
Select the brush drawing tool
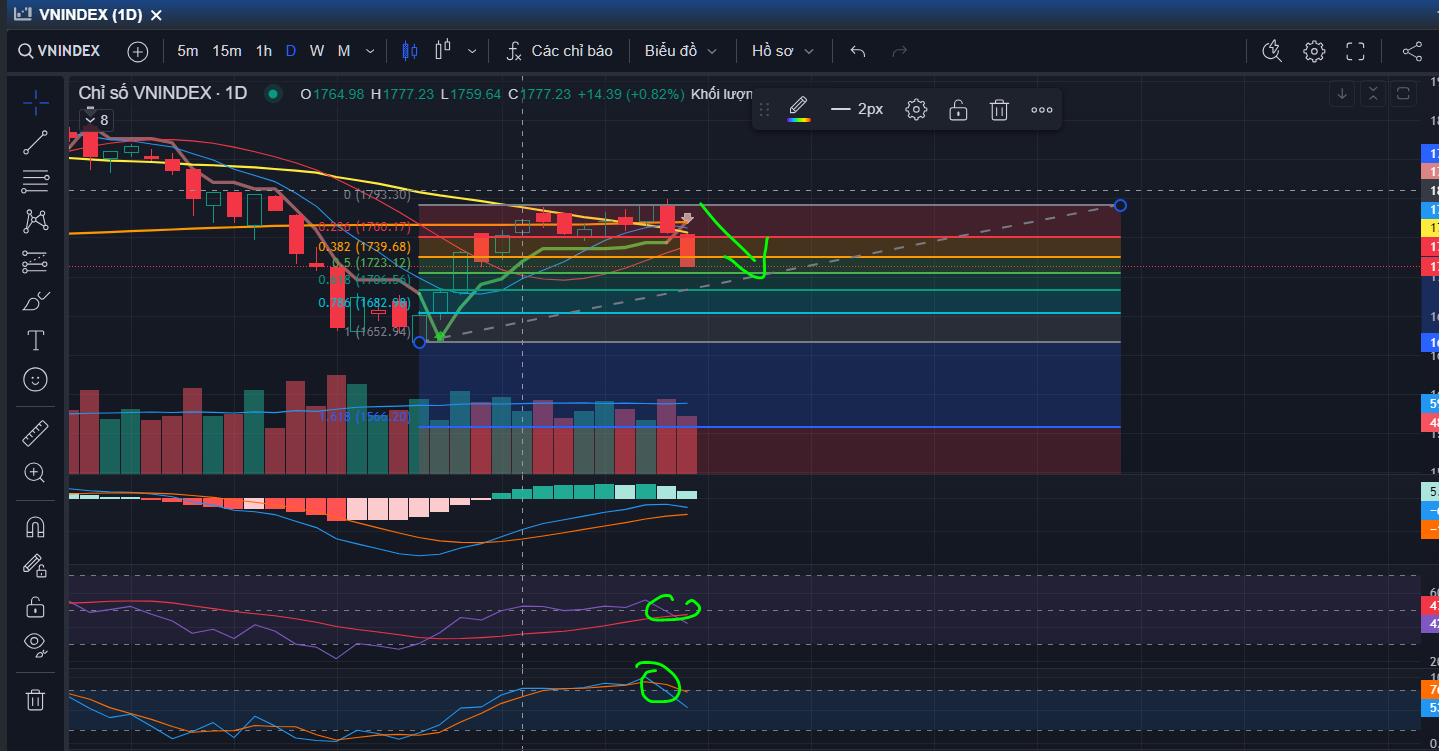[x=35, y=301]
